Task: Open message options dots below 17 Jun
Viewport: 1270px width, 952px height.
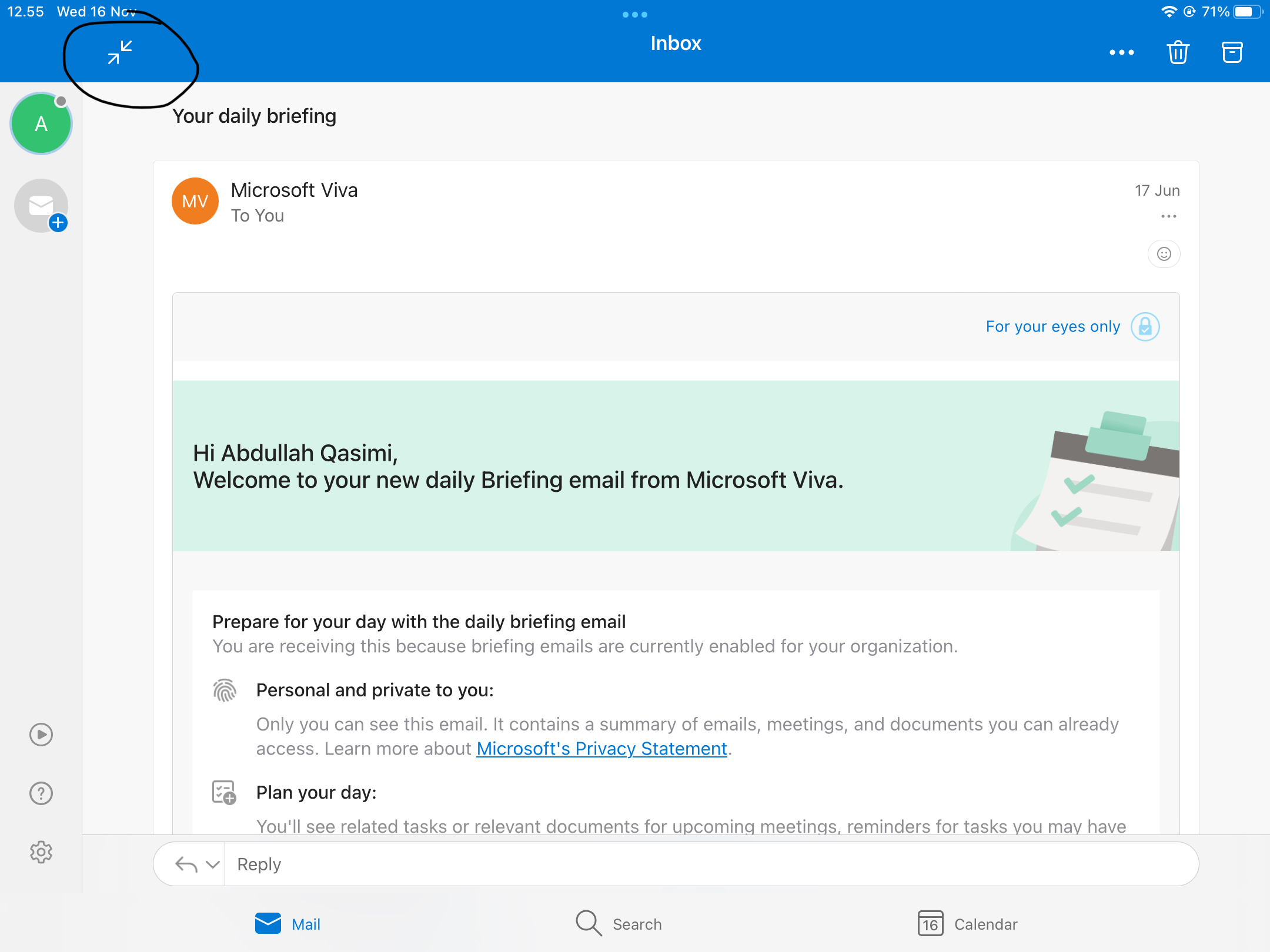Action: click(1168, 216)
